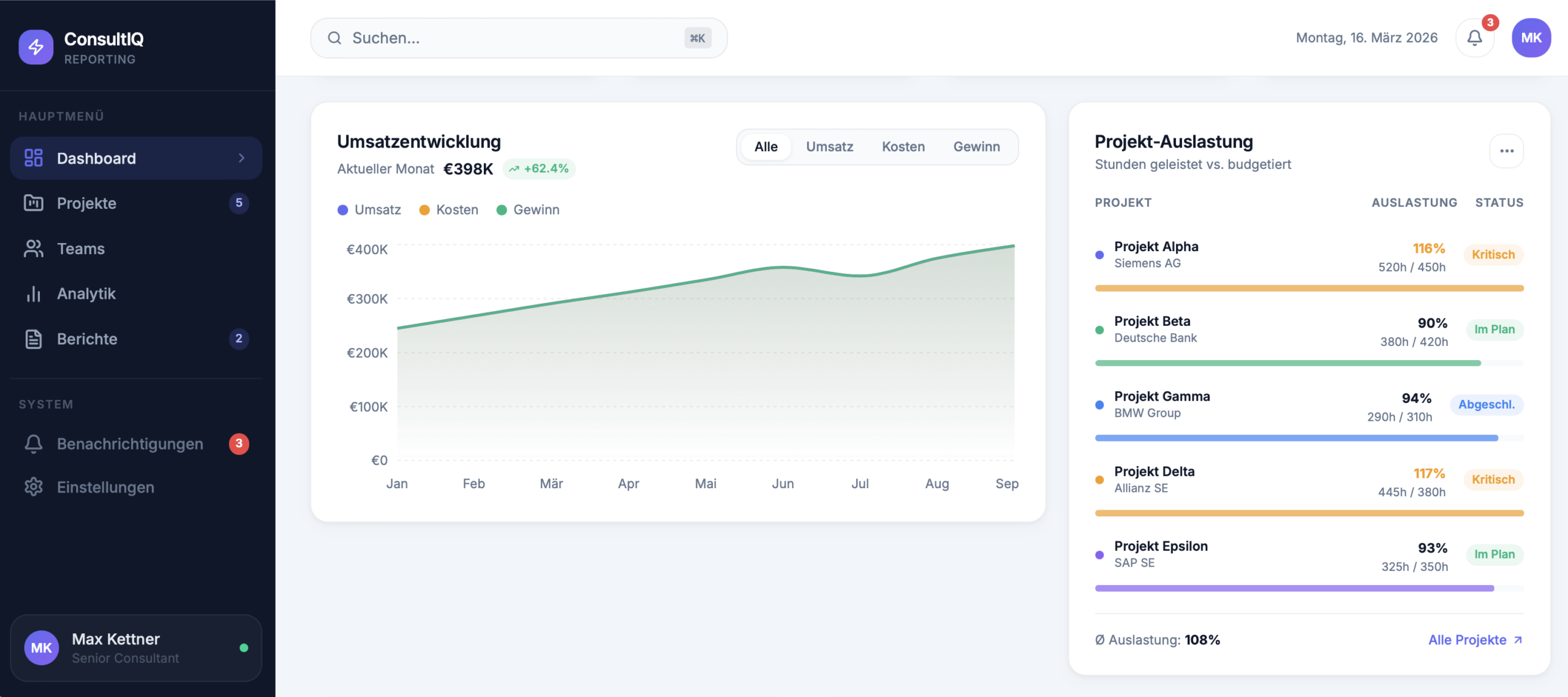Switch chart to the Kosten tab

903,147
